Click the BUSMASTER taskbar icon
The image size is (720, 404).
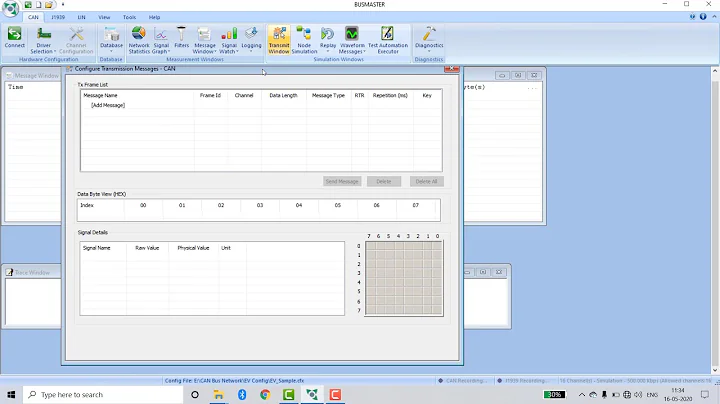point(312,395)
